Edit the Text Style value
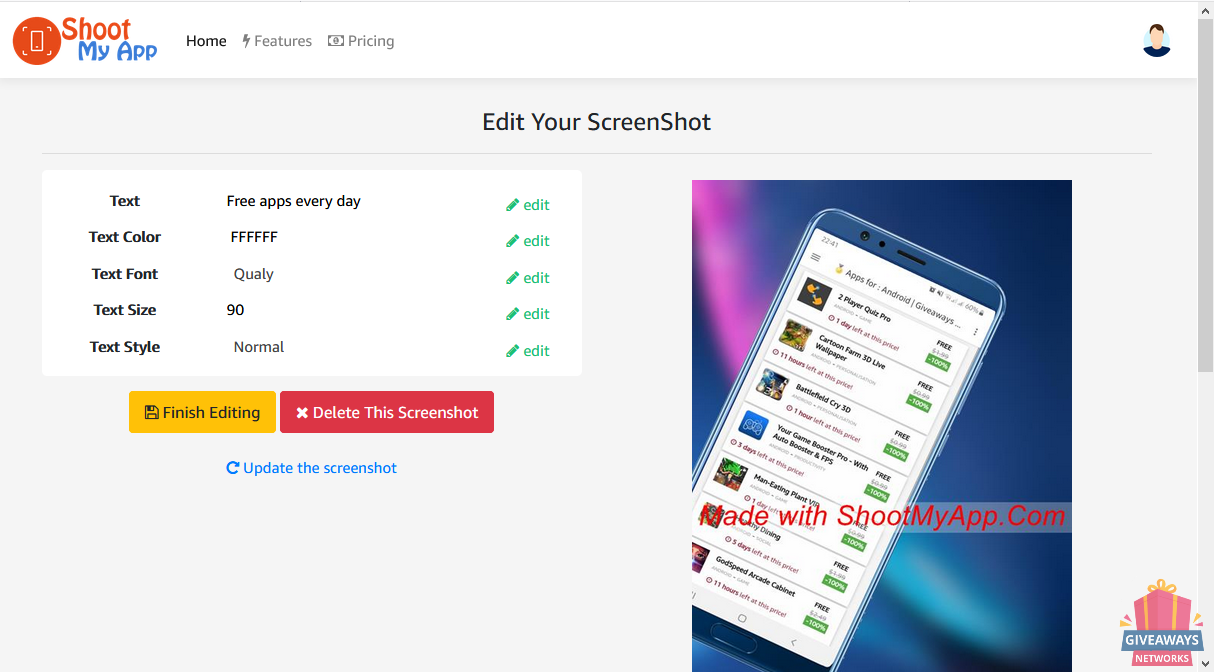 pyautogui.click(x=528, y=351)
